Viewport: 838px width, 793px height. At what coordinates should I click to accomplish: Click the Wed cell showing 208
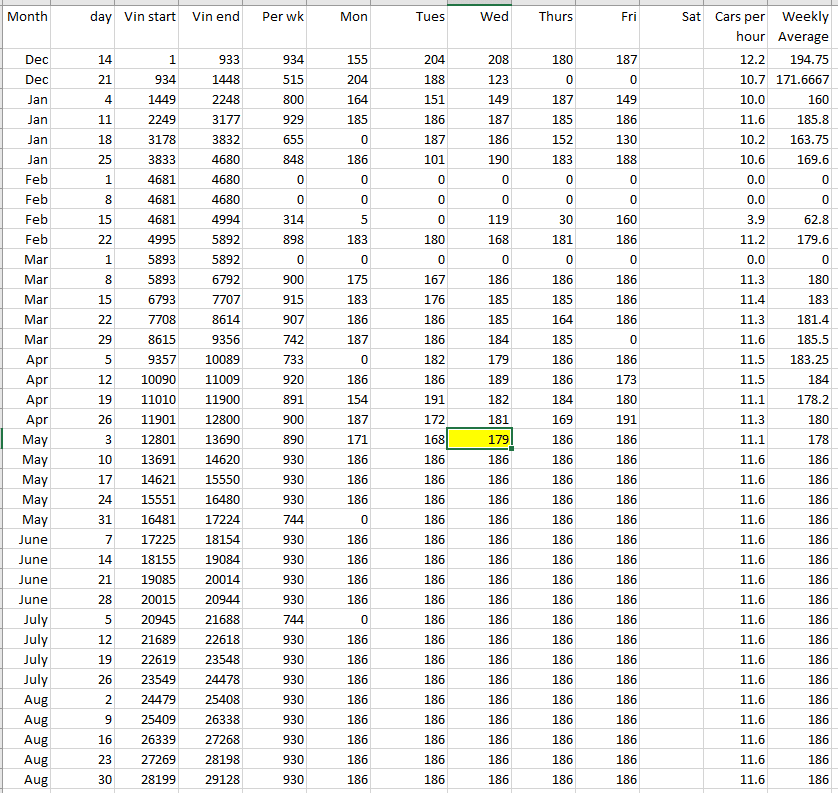pyautogui.click(x=480, y=60)
